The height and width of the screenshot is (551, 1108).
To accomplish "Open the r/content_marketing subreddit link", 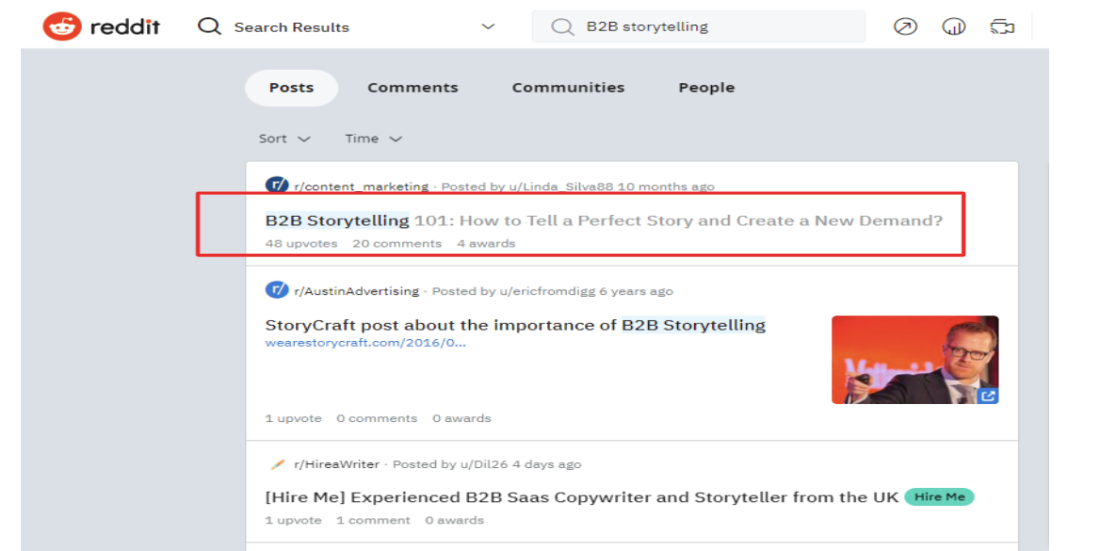I will coord(361,186).
